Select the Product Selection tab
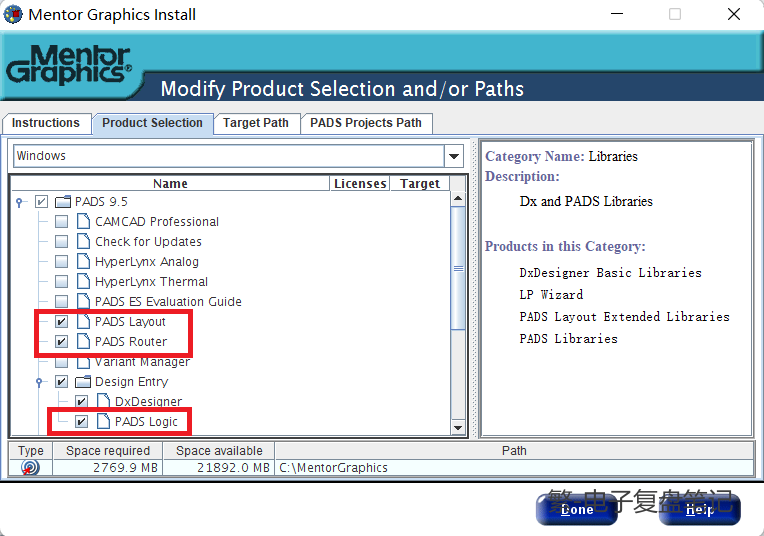764x536 pixels. (x=152, y=123)
